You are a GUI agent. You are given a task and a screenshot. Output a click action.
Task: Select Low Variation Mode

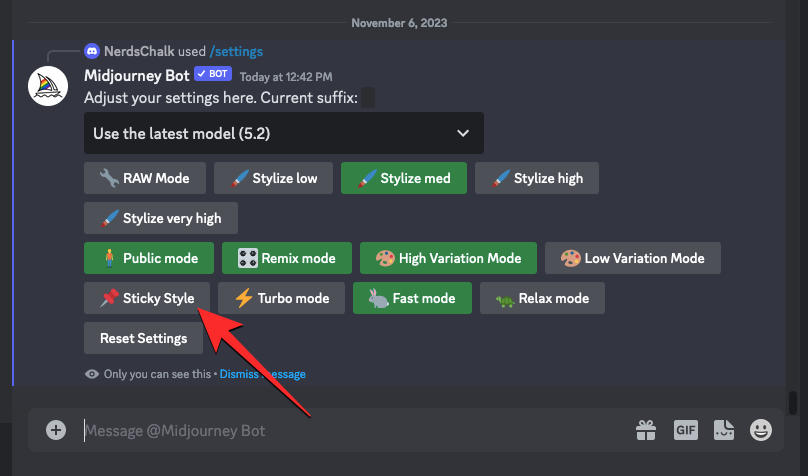634,258
